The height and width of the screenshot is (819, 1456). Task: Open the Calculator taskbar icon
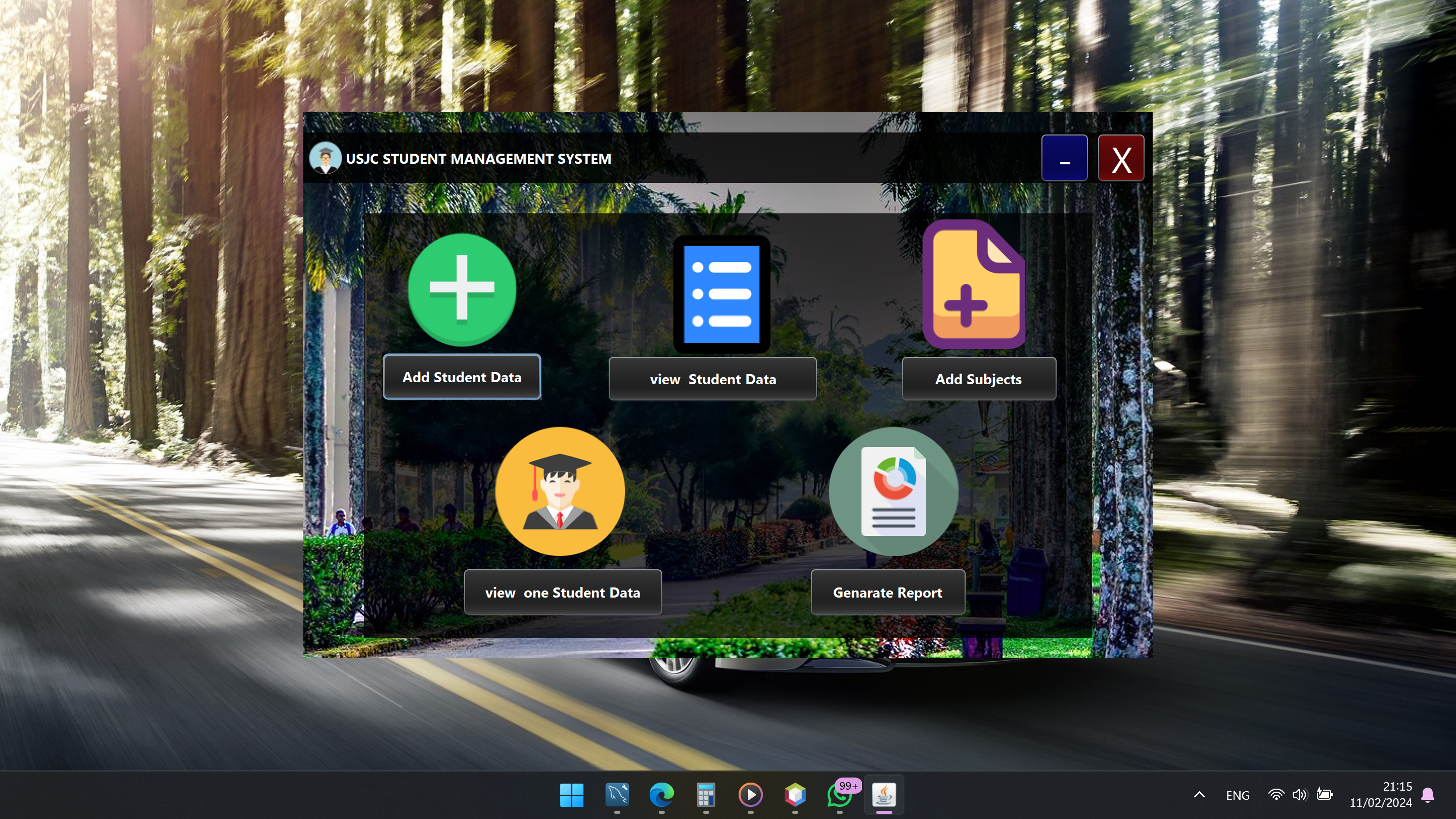706,795
